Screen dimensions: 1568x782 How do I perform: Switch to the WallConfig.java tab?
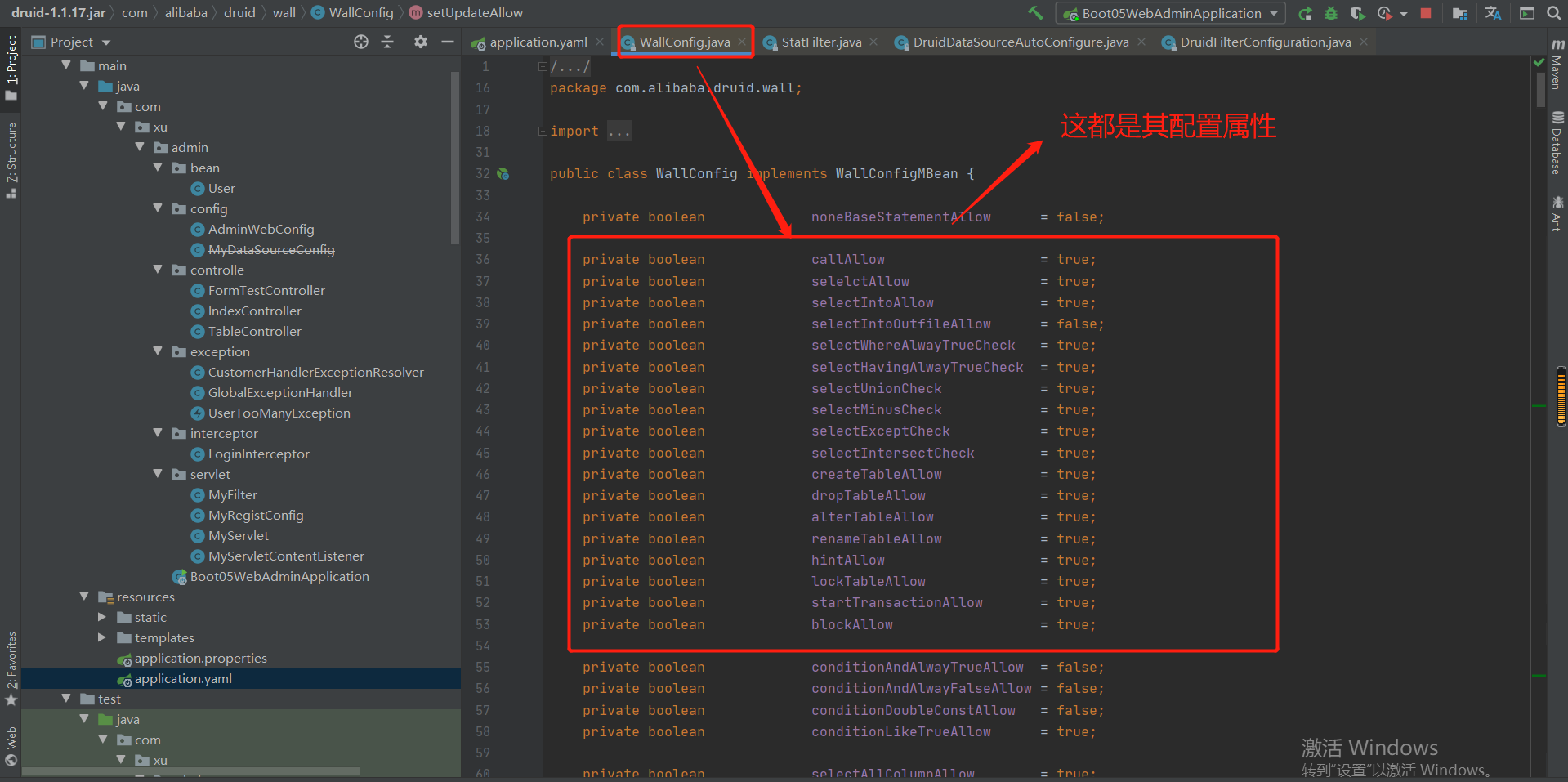(x=684, y=42)
